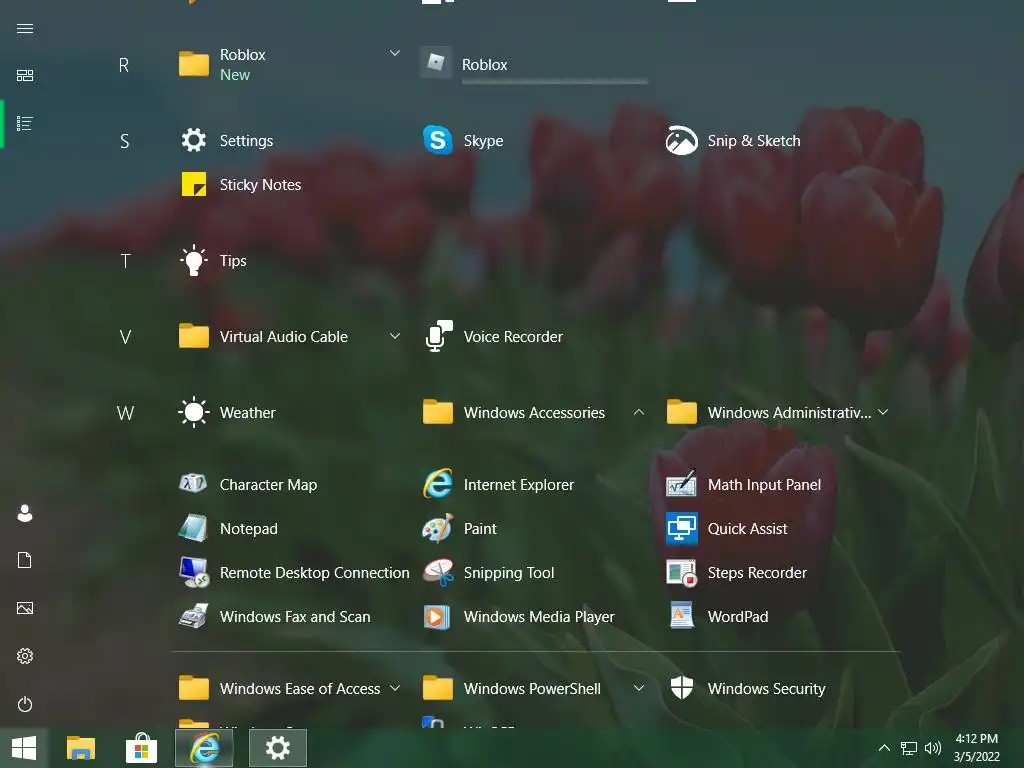Launch Skype from the app list

coord(464,140)
